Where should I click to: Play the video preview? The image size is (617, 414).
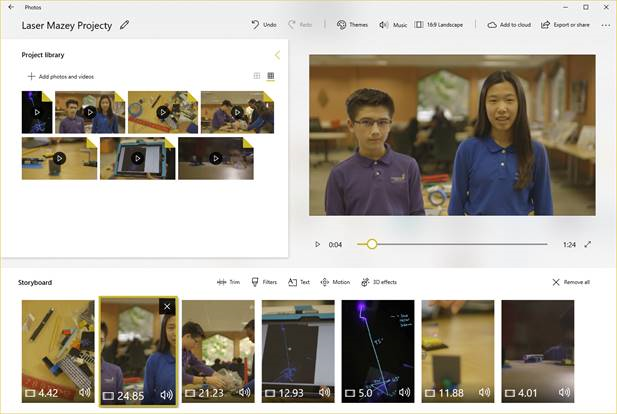pos(318,244)
